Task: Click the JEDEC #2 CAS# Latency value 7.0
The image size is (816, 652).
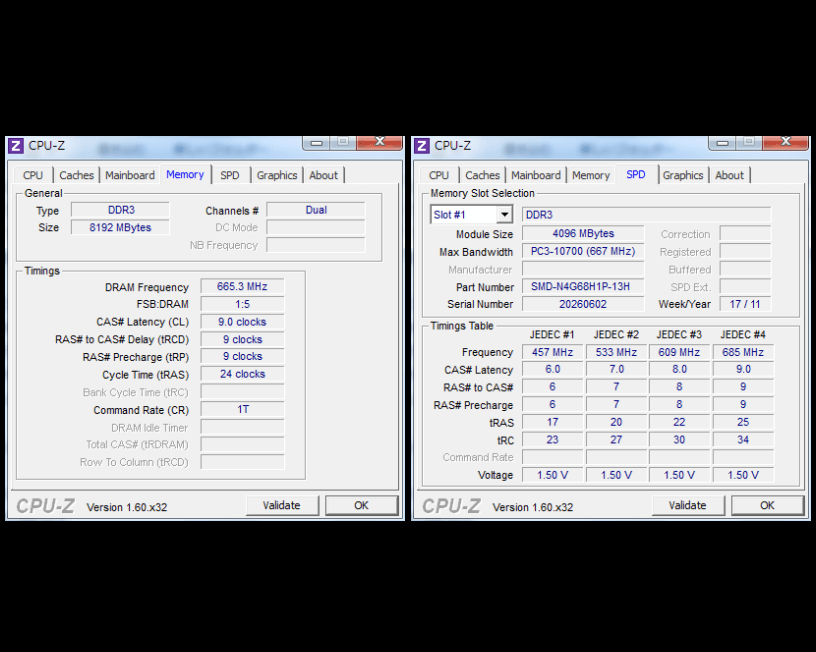Action: 616,369
